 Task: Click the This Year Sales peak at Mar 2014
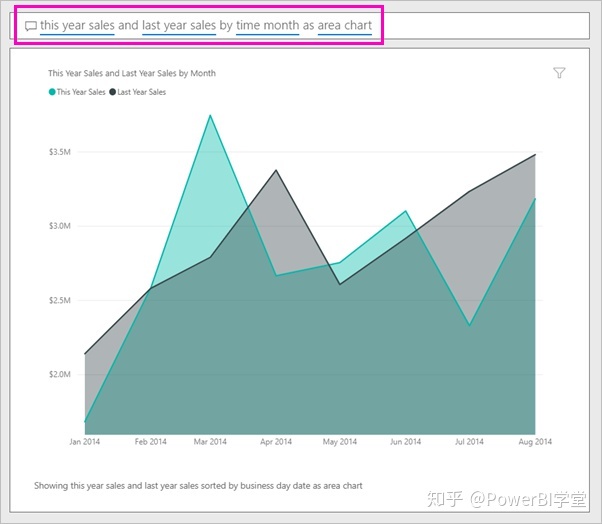[210, 115]
